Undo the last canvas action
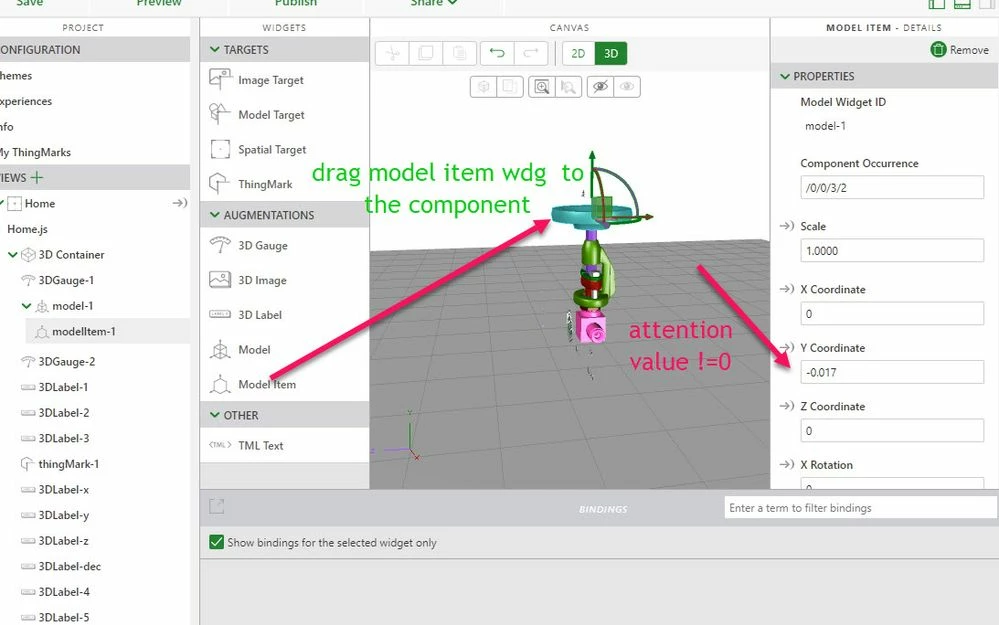This screenshot has width=999, height=625. [497, 54]
